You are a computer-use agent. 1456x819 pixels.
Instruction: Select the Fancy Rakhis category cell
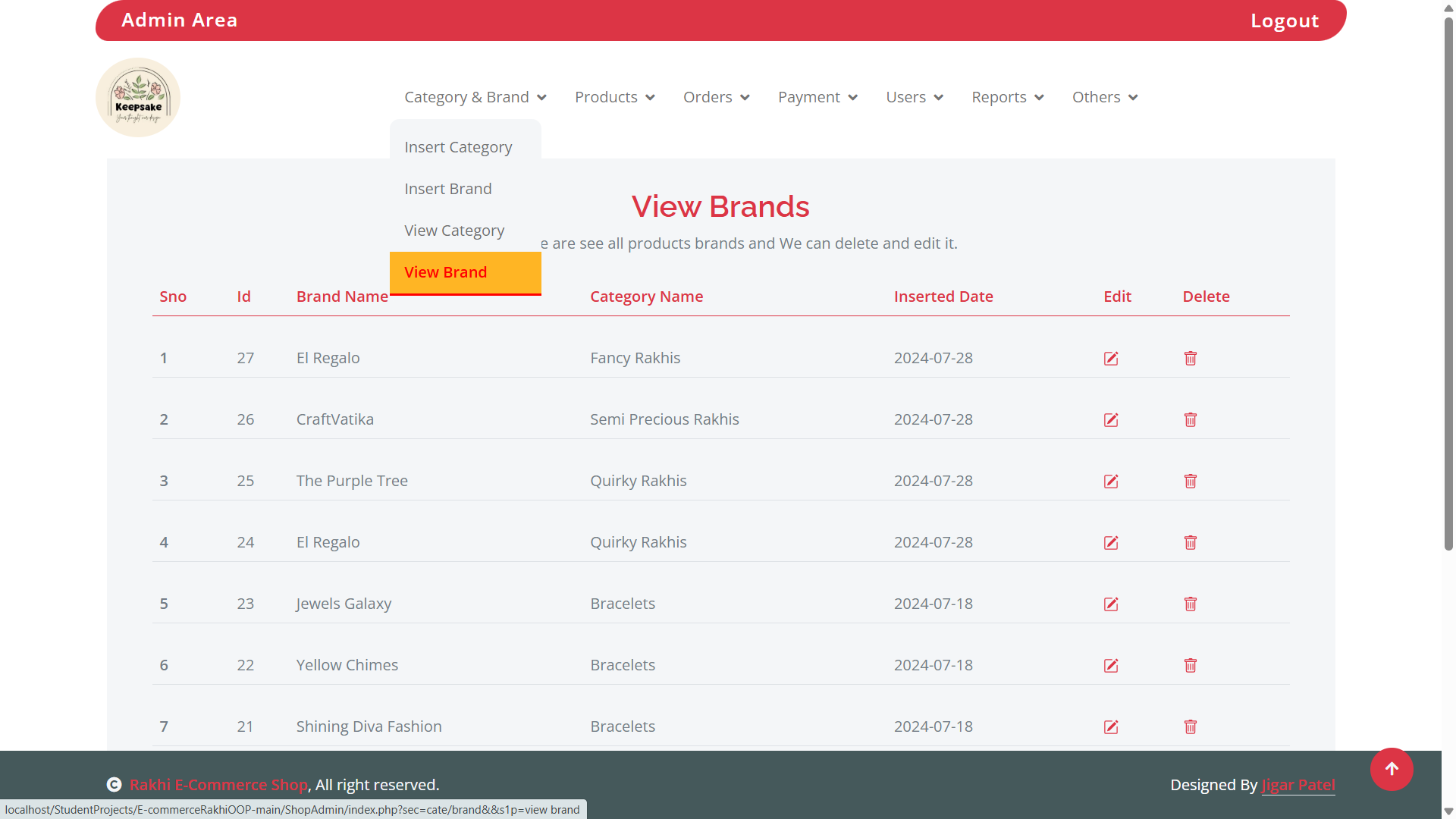(635, 358)
